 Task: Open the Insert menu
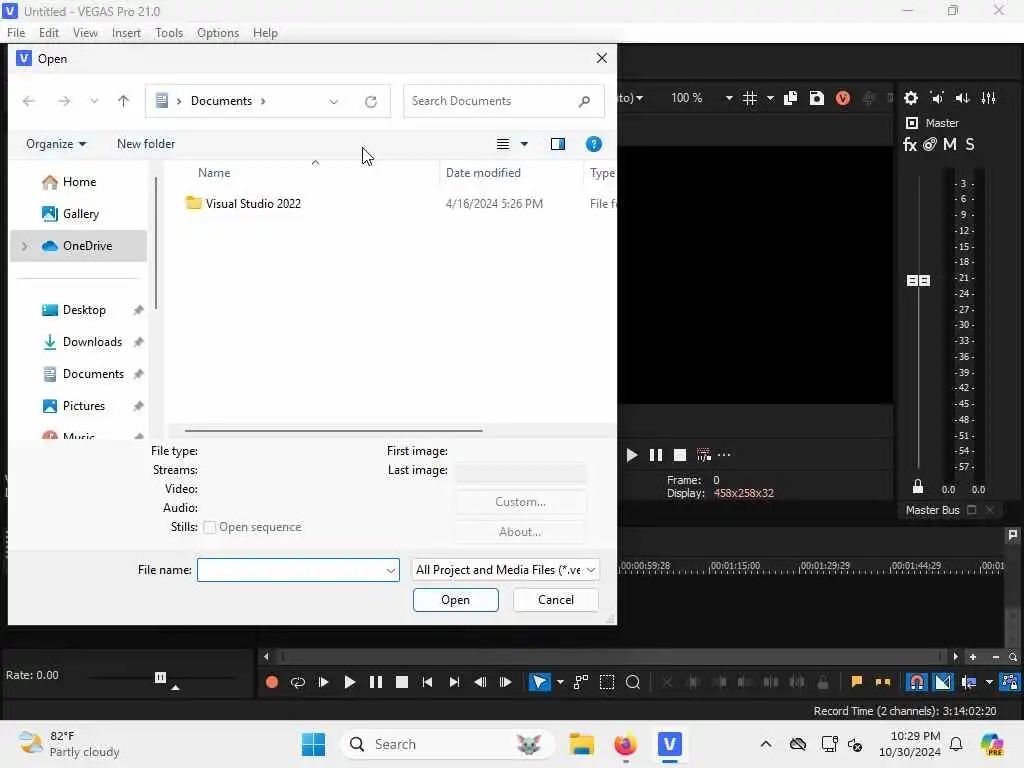126,33
